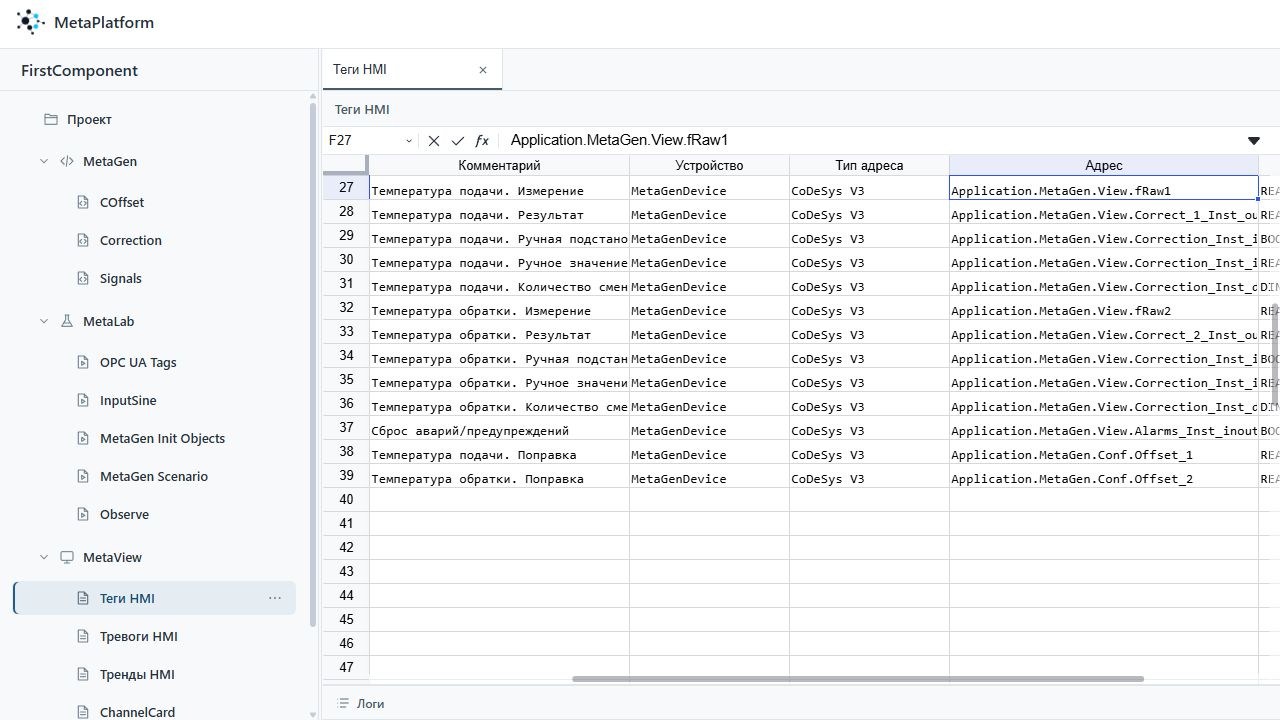Image resolution: width=1280 pixels, height=720 pixels.
Task: Click the fx function icon
Action: pos(482,141)
